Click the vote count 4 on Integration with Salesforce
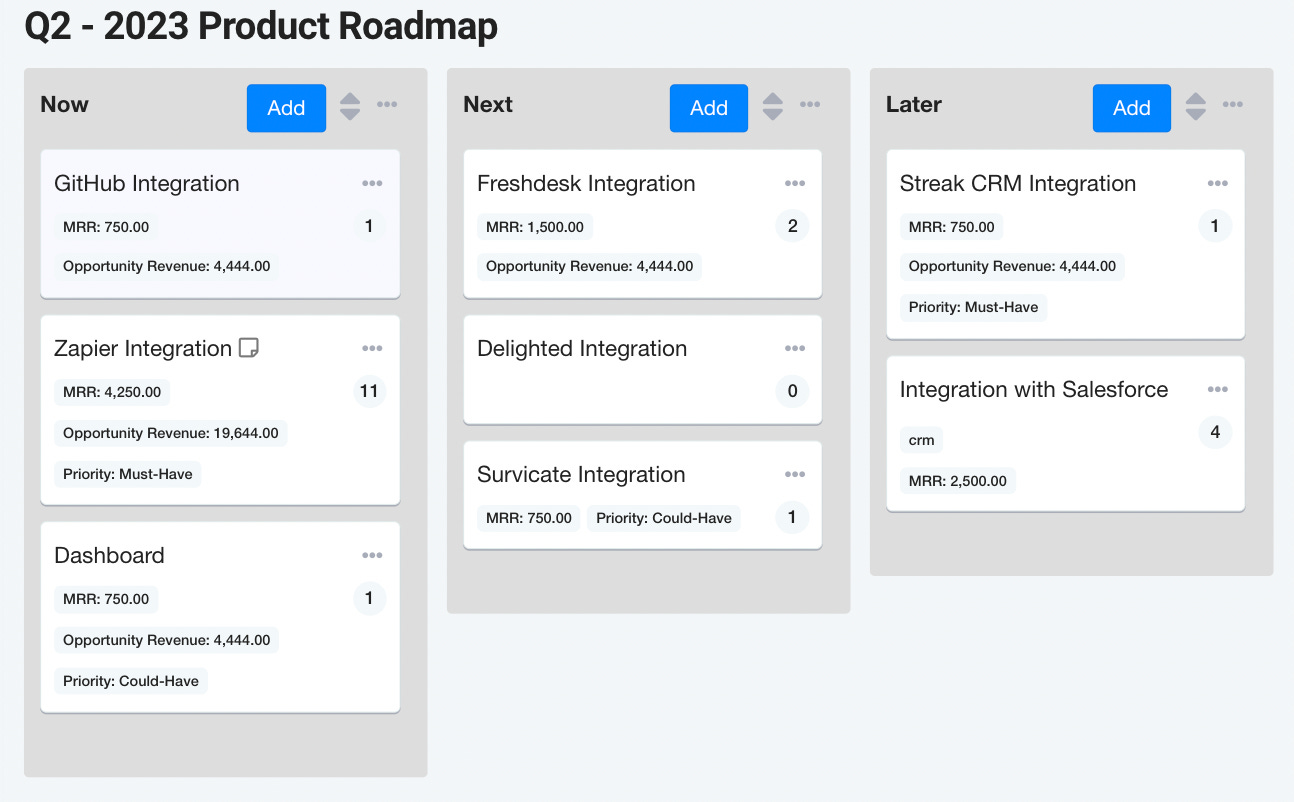Screen dimensions: 1294x802 [1215, 432]
